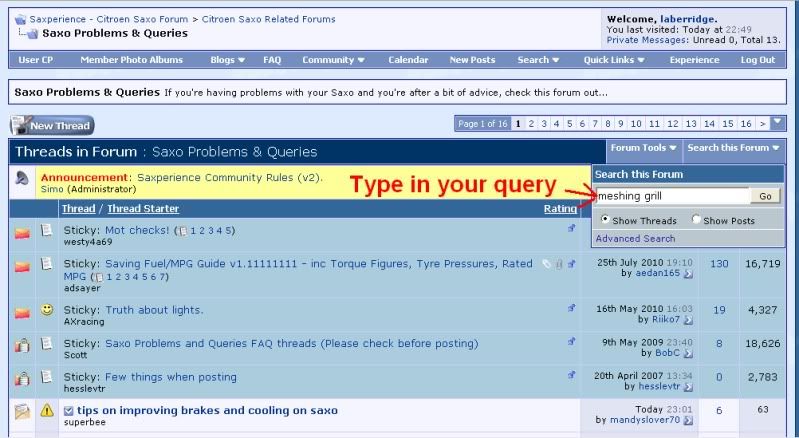Click go-to-last-post icon next to BobC
The height and width of the screenshot is (438, 799).
(x=686, y=353)
